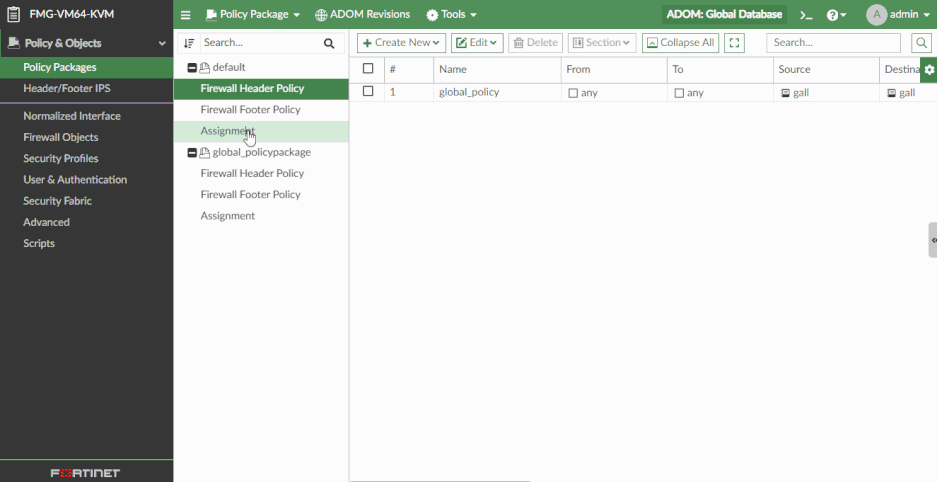Select global_policypackage Firewall Header Policy

[x=261, y=174]
